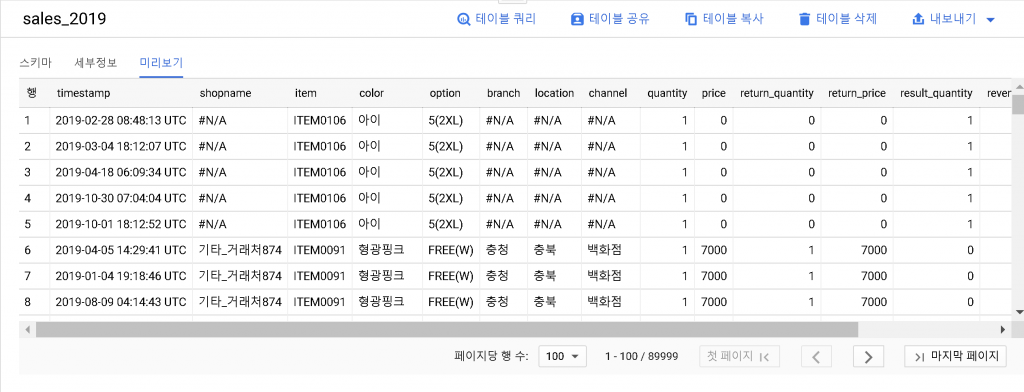Open the 세부정보 tab
The image size is (1024, 392).
pyautogui.click(x=95, y=63)
